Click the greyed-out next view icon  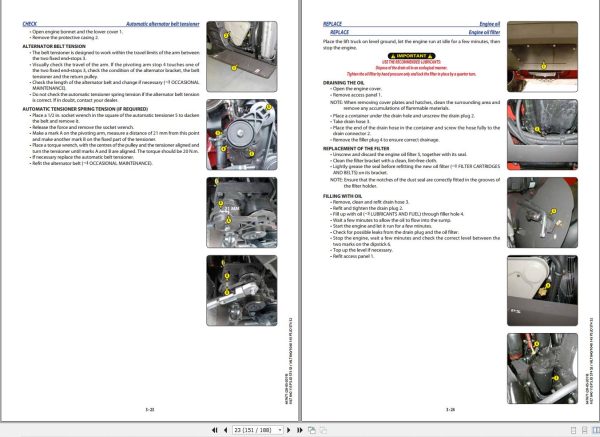(x=323, y=430)
